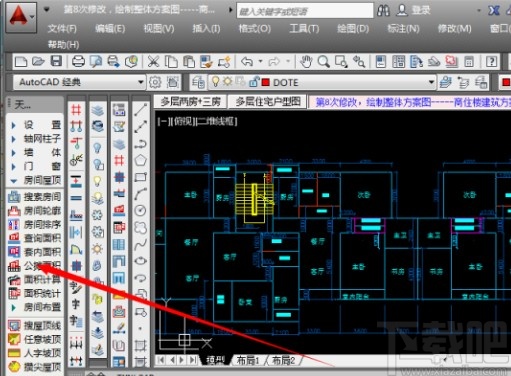Click the Cut scissors icon
Image resolution: width=511 pixels, height=376 pixels.
click(x=153, y=62)
